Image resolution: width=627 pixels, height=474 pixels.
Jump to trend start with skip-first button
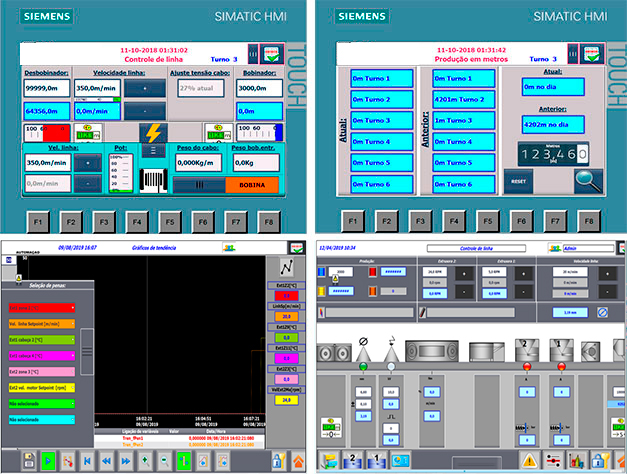tap(87, 461)
